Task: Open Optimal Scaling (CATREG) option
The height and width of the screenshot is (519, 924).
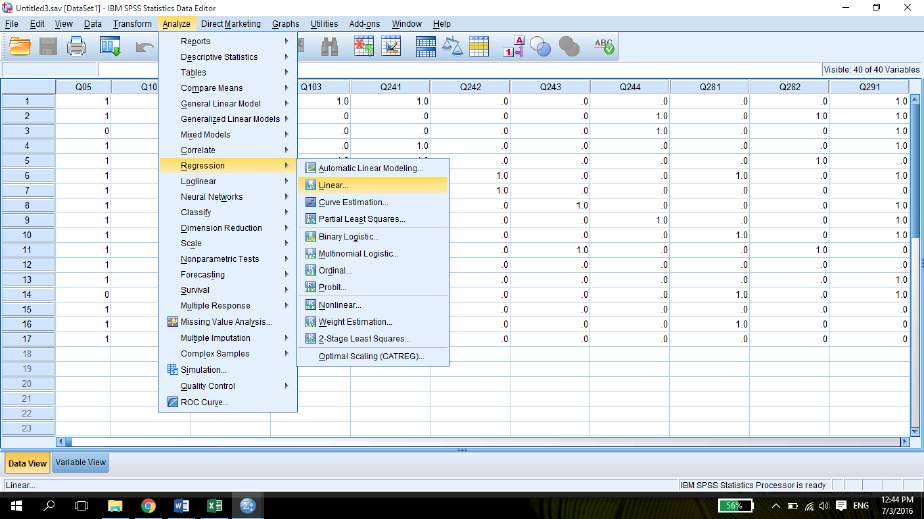Action: click(373, 356)
